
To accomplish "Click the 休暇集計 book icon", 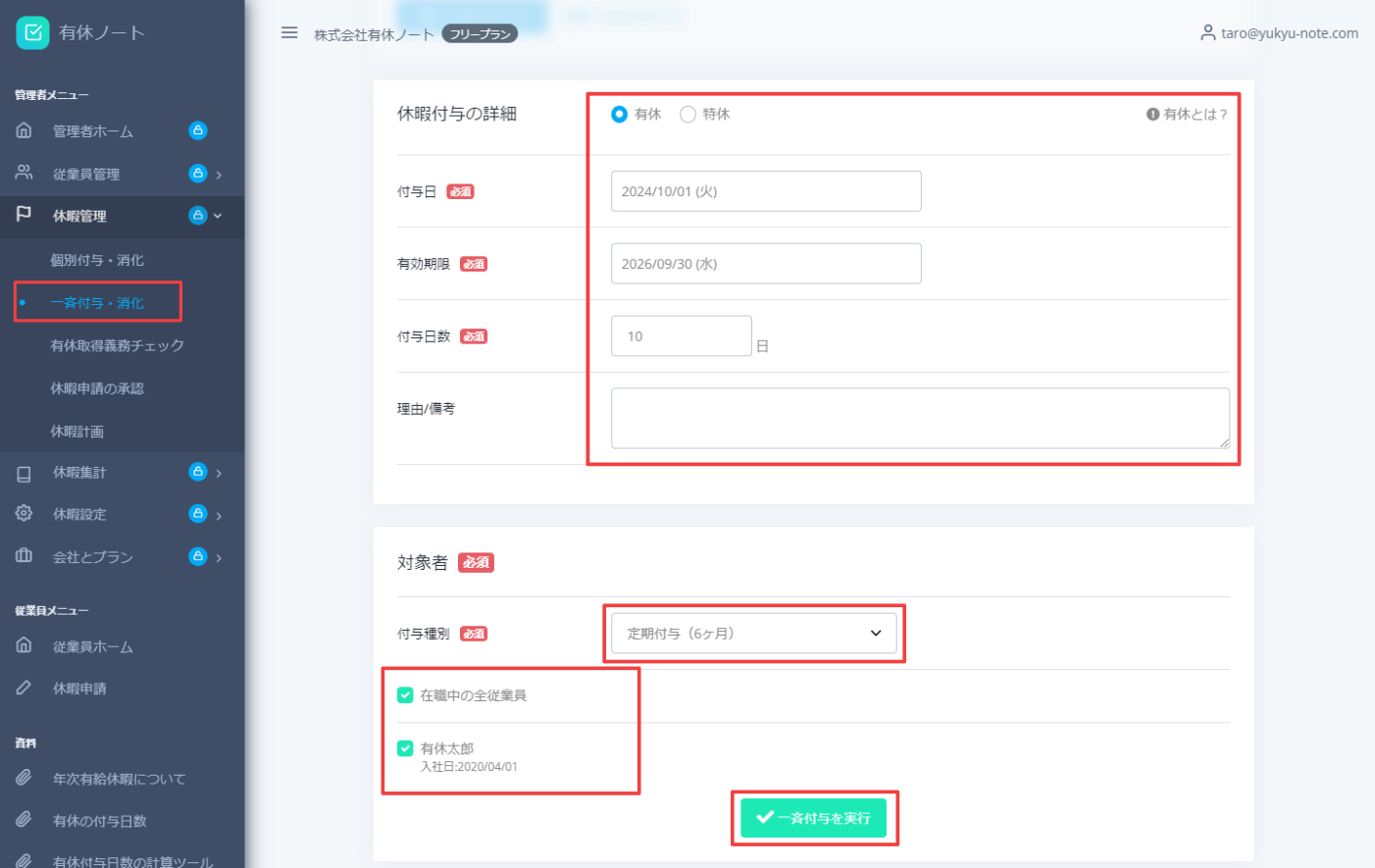I will click(x=25, y=473).
